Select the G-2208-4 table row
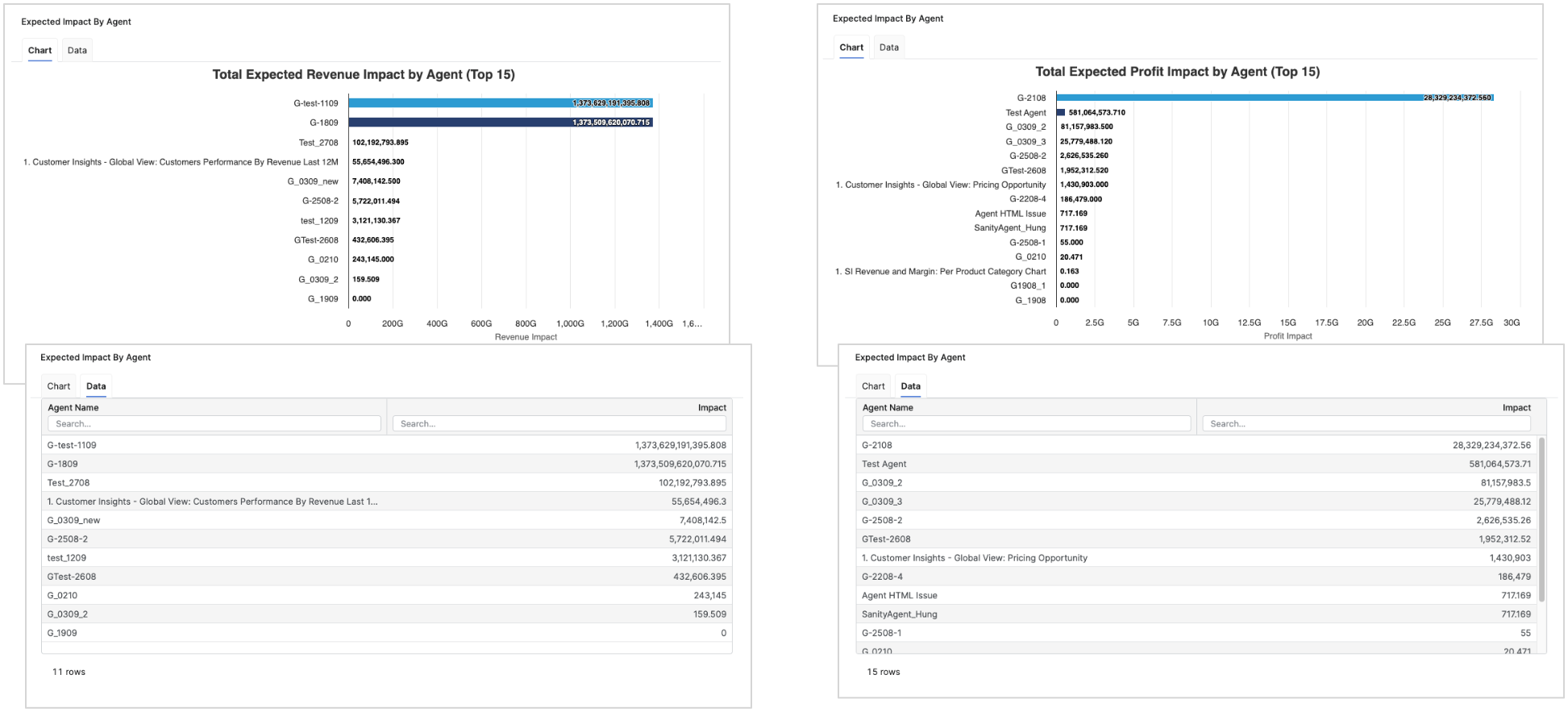 coord(1196,577)
